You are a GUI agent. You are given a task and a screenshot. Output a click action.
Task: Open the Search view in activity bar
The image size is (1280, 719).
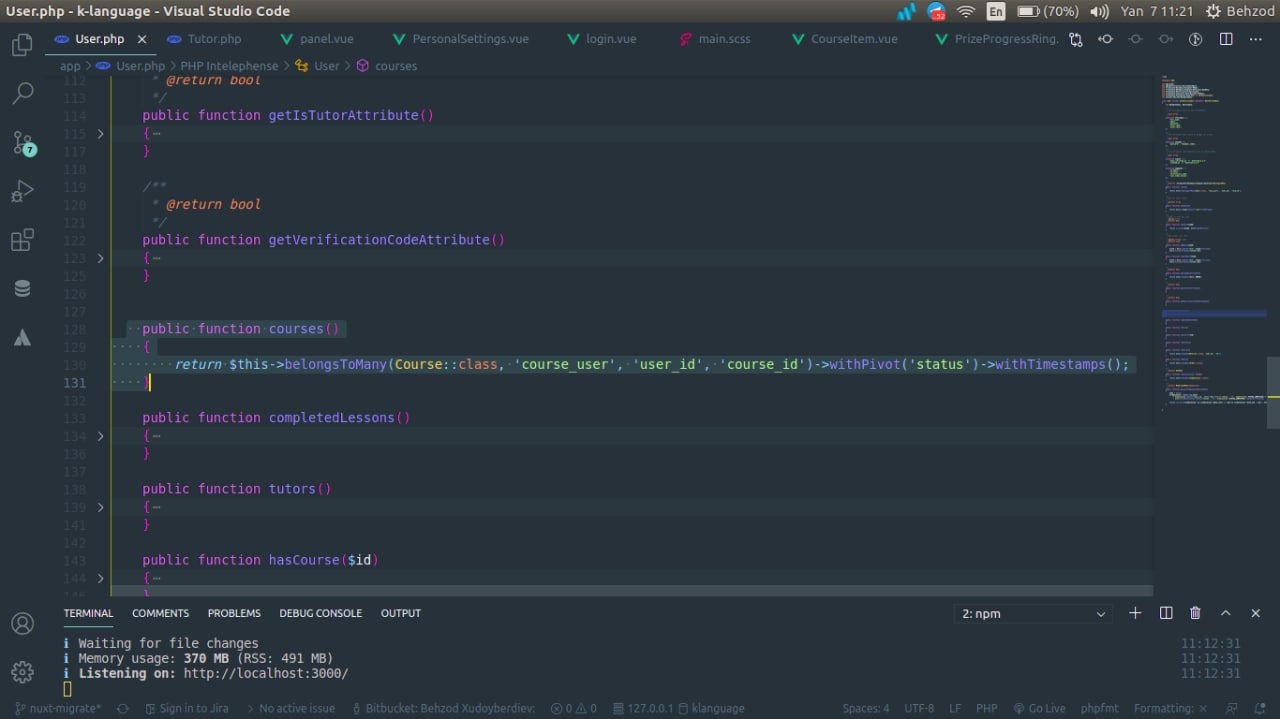click(22, 93)
